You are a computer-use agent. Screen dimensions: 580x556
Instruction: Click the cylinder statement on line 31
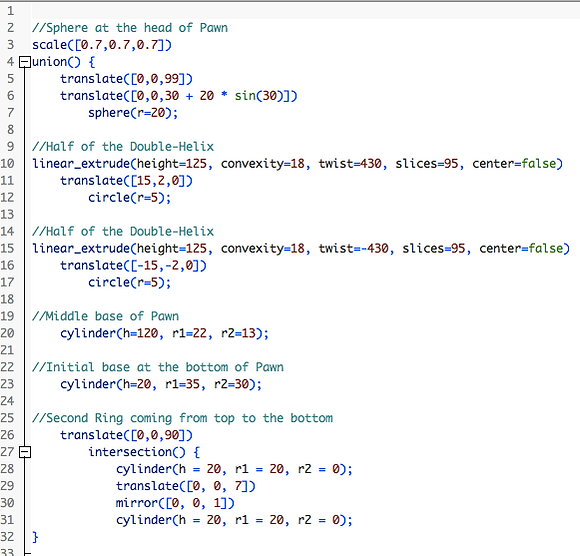pos(234,520)
